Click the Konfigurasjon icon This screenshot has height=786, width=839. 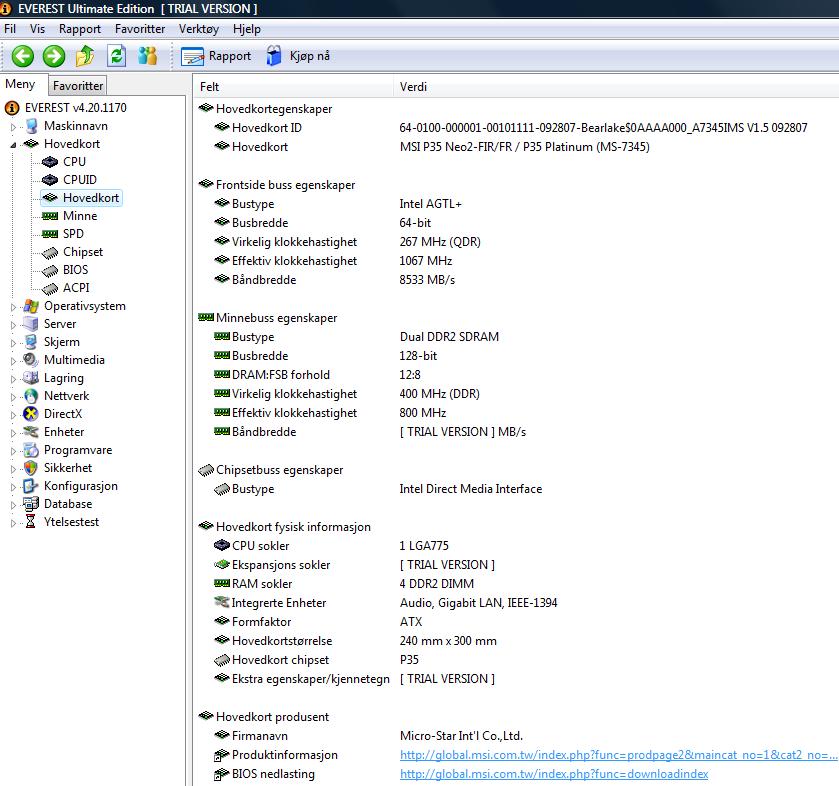click(x=31, y=486)
